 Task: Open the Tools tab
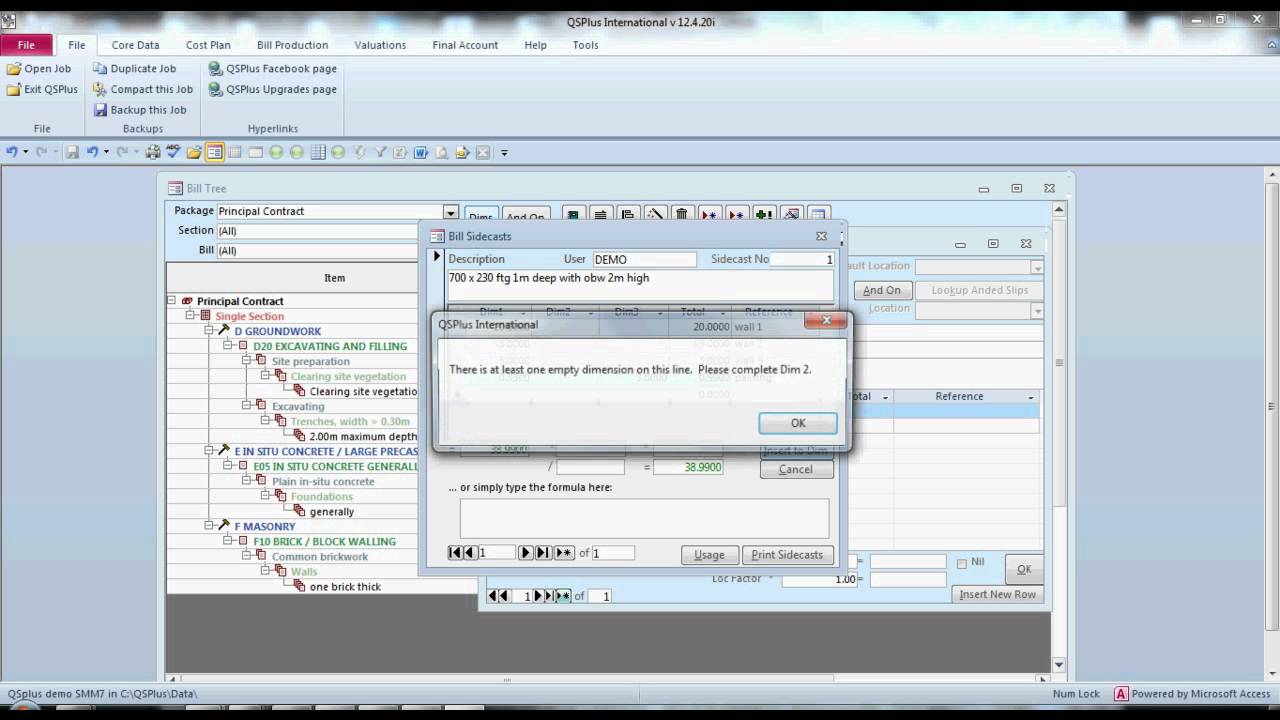(x=585, y=45)
